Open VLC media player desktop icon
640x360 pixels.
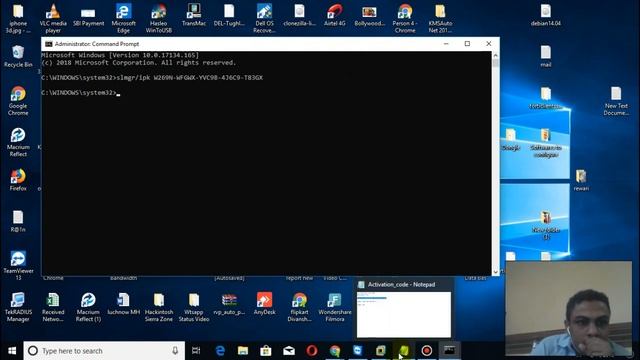[x=53, y=18]
